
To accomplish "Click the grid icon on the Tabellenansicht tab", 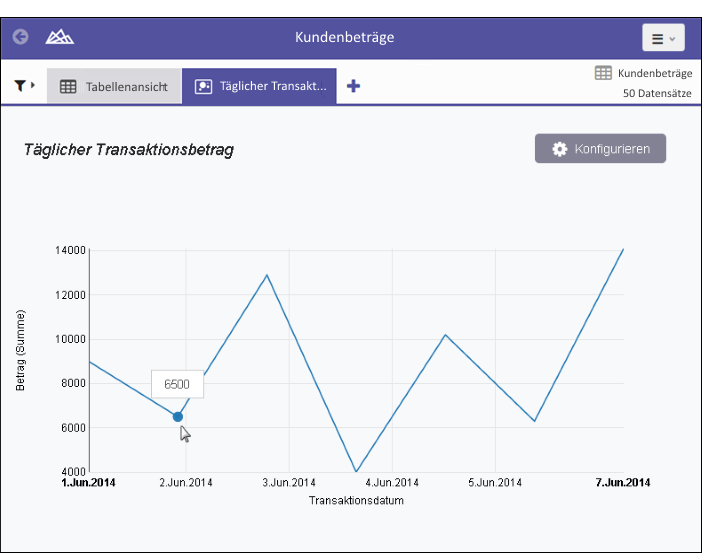I will (x=68, y=86).
